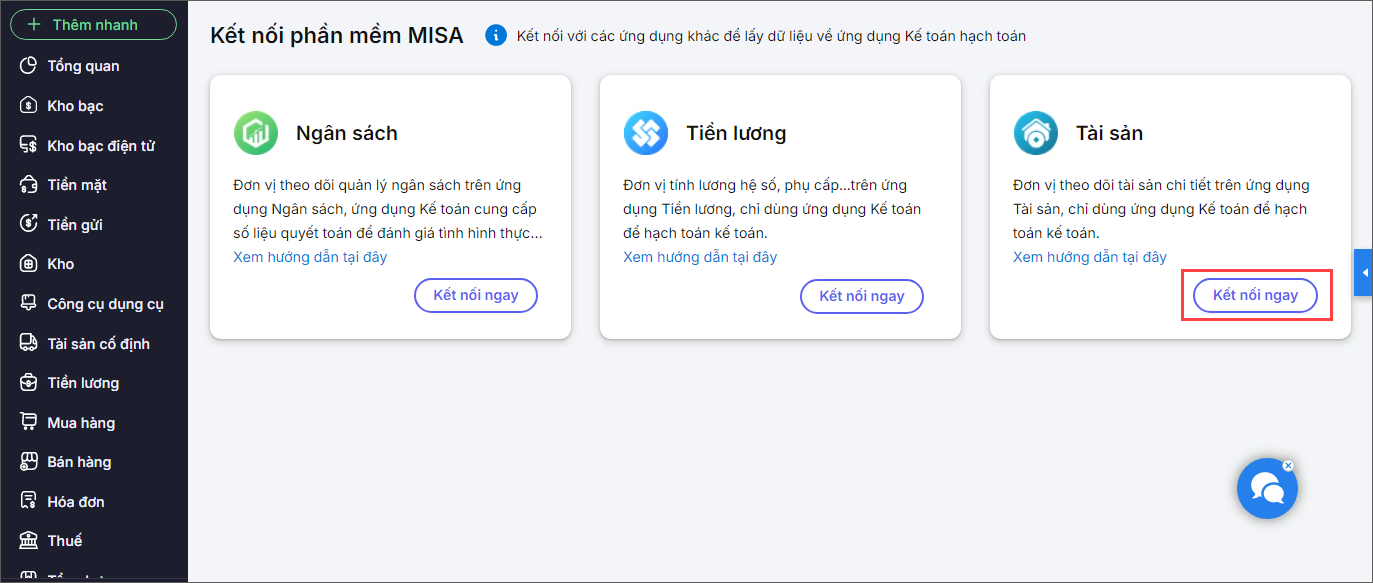Click the Mua hàng cart icon
Screen dimensions: 1373x583
click(x=29, y=423)
